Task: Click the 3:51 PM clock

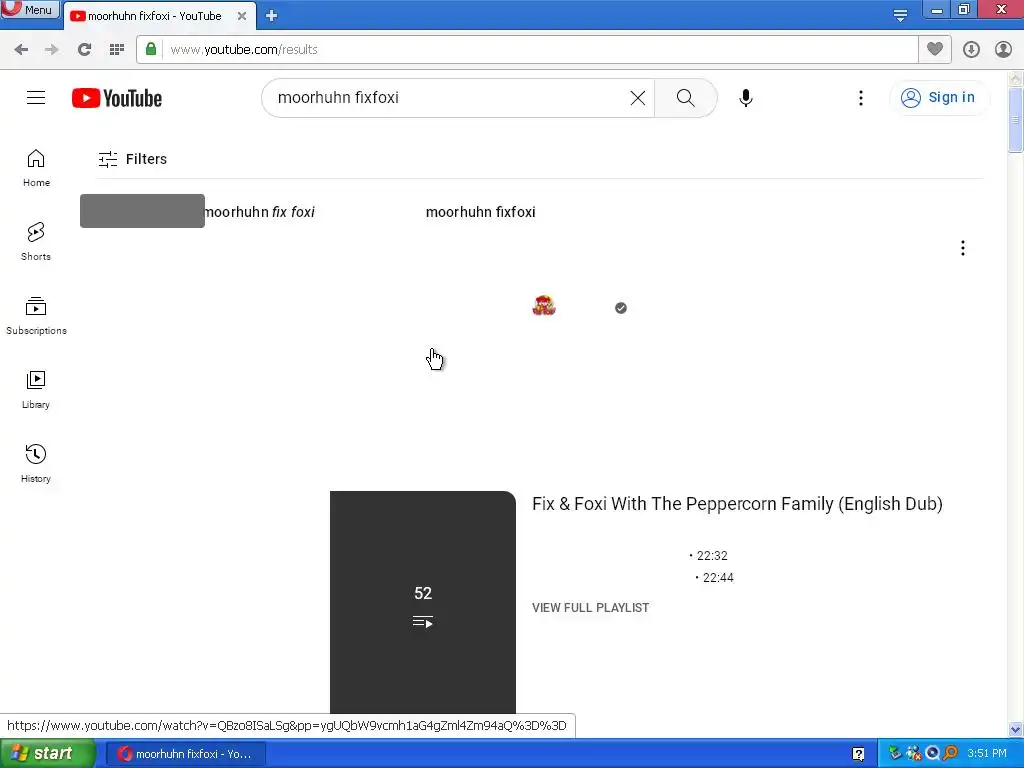Action: [x=987, y=754]
